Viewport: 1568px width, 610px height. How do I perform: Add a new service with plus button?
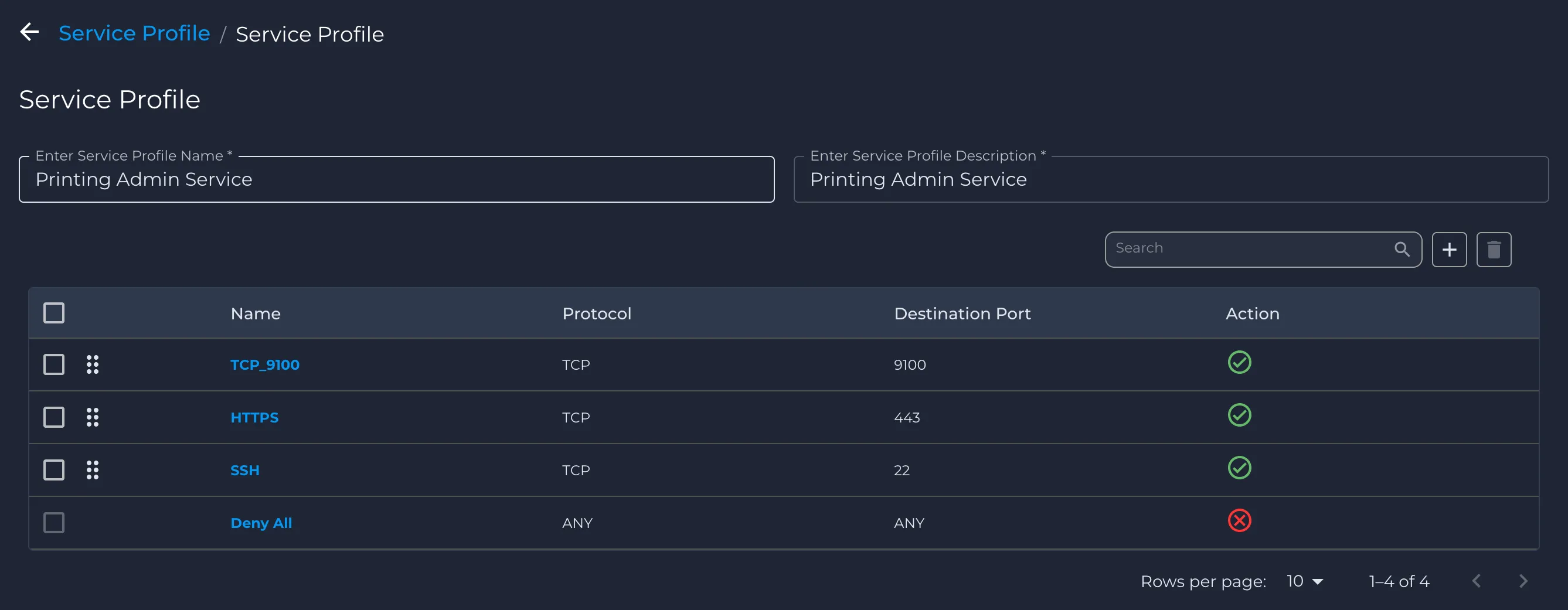click(x=1448, y=250)
